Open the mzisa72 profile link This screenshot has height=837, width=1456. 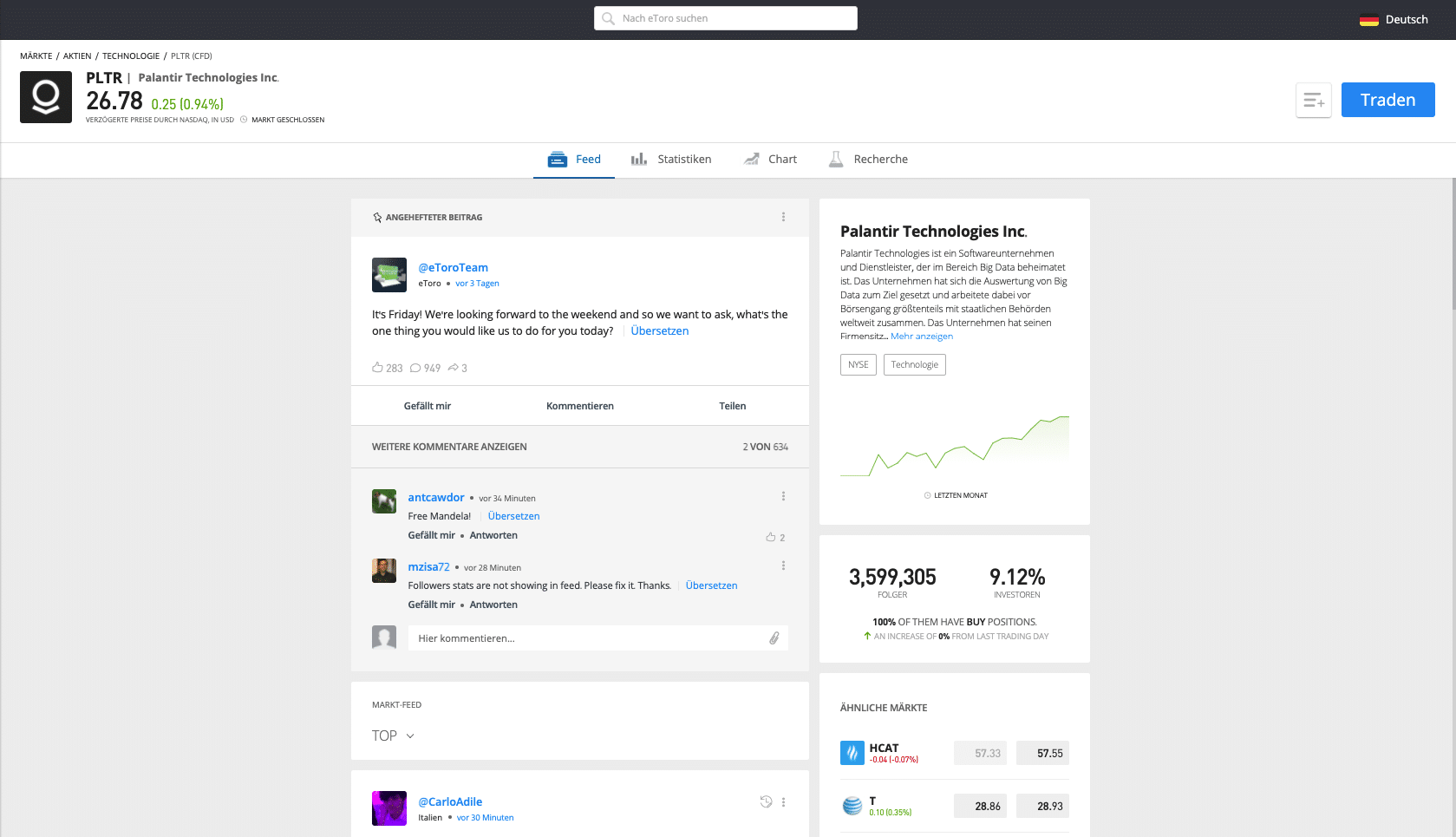(x=429, y=567)
